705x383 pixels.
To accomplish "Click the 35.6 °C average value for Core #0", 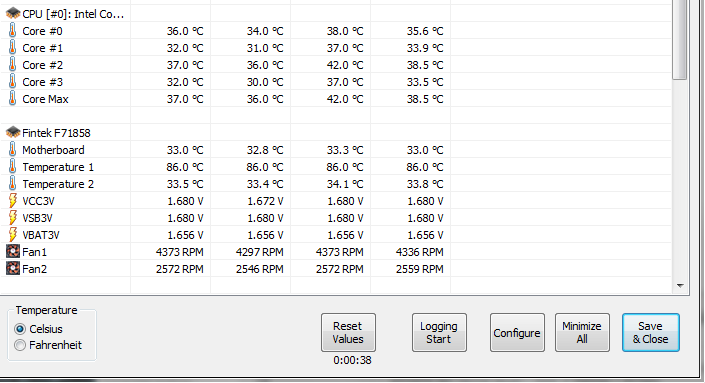I will click(425, 31).
